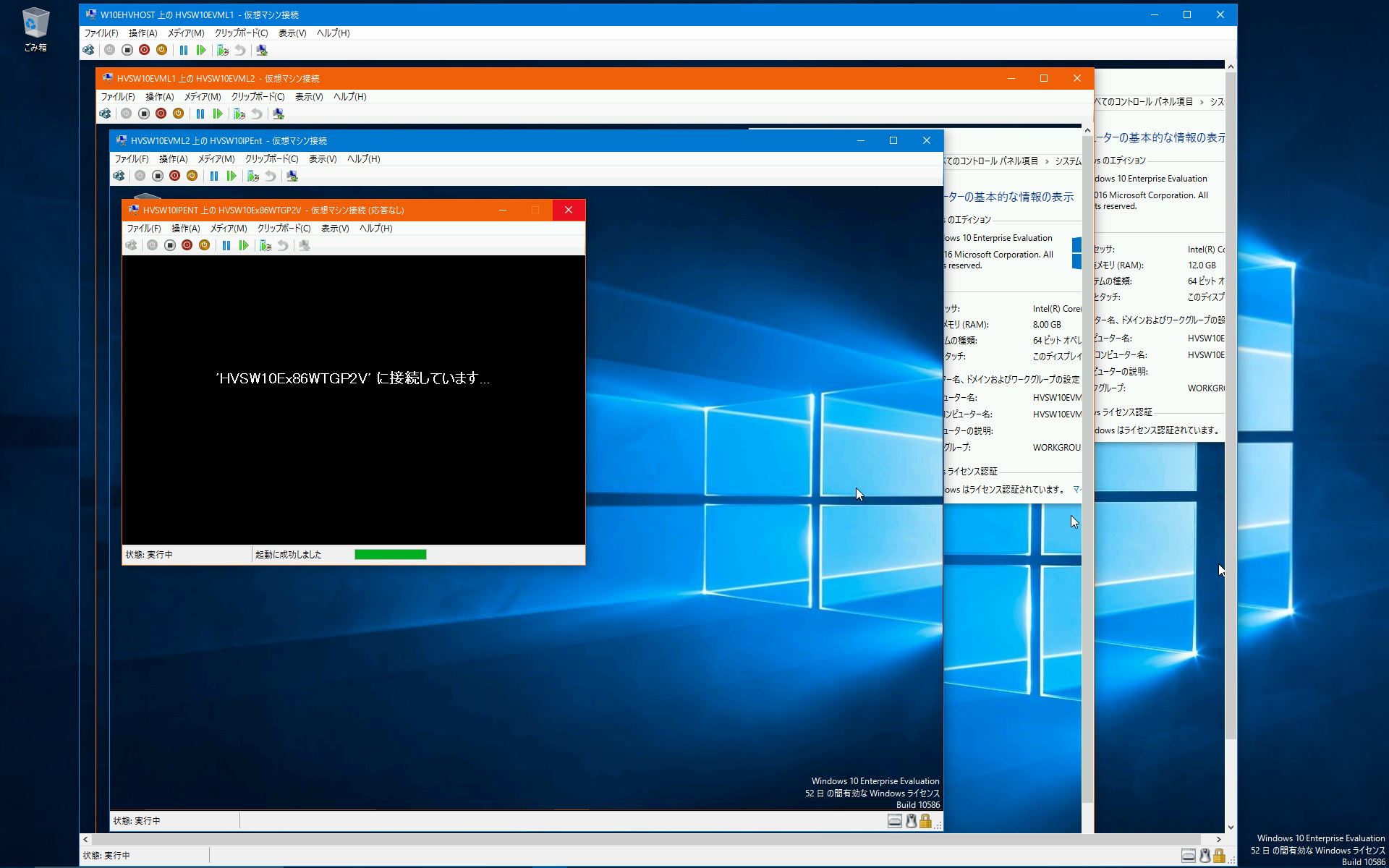Open ファイル(F) menu in HVSW10Ex86WTGP2V window
The width and height of the screenshot is (1389, 868).
[x=144, y=228]
